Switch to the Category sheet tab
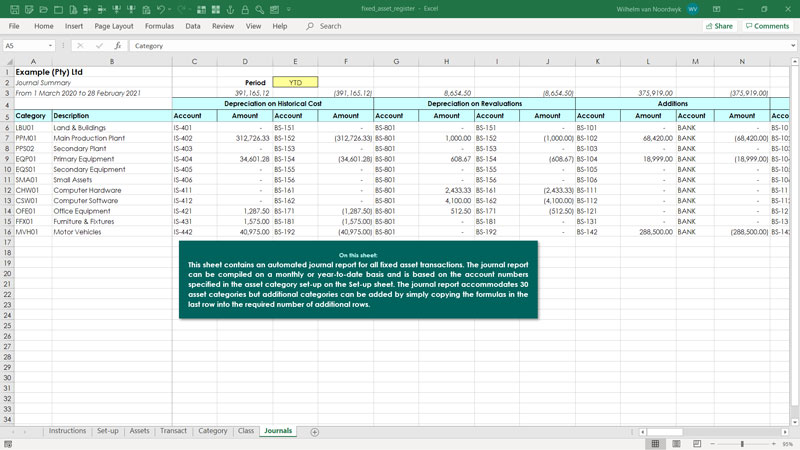The image size is (800, 450). click(x=213, y=431)
